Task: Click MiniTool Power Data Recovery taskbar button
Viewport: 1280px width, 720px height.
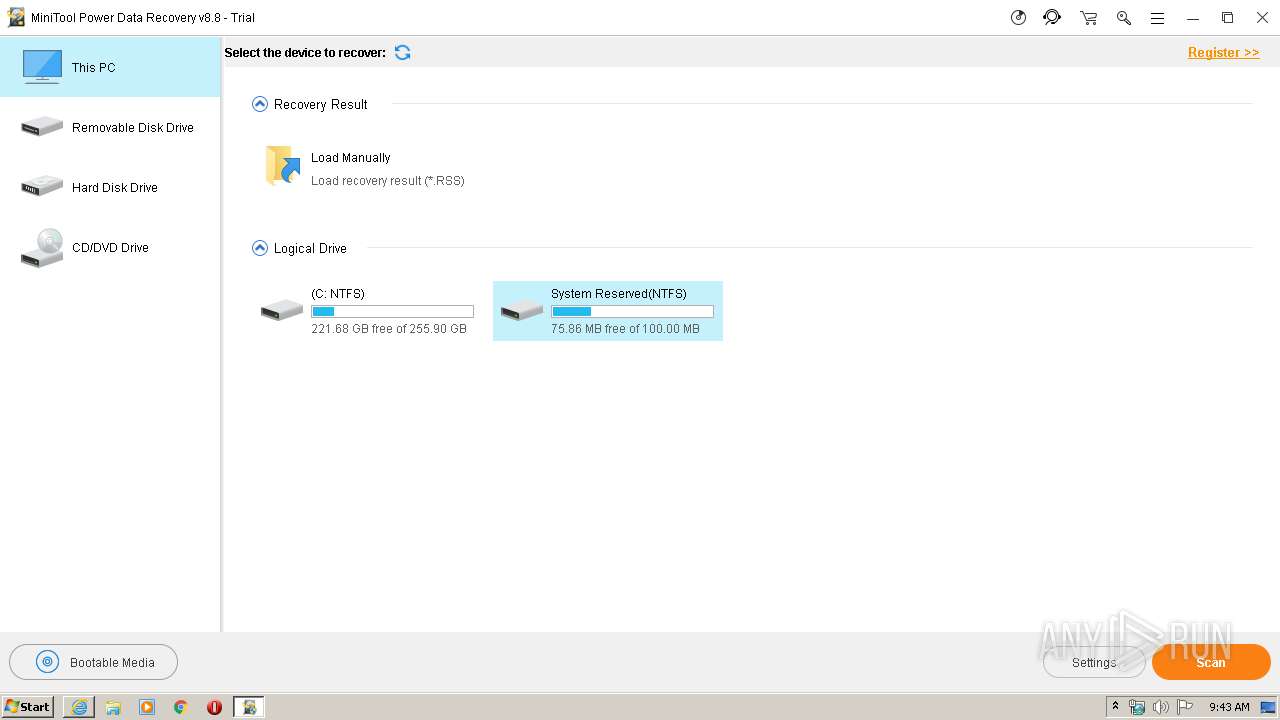Action: [249, 707]
